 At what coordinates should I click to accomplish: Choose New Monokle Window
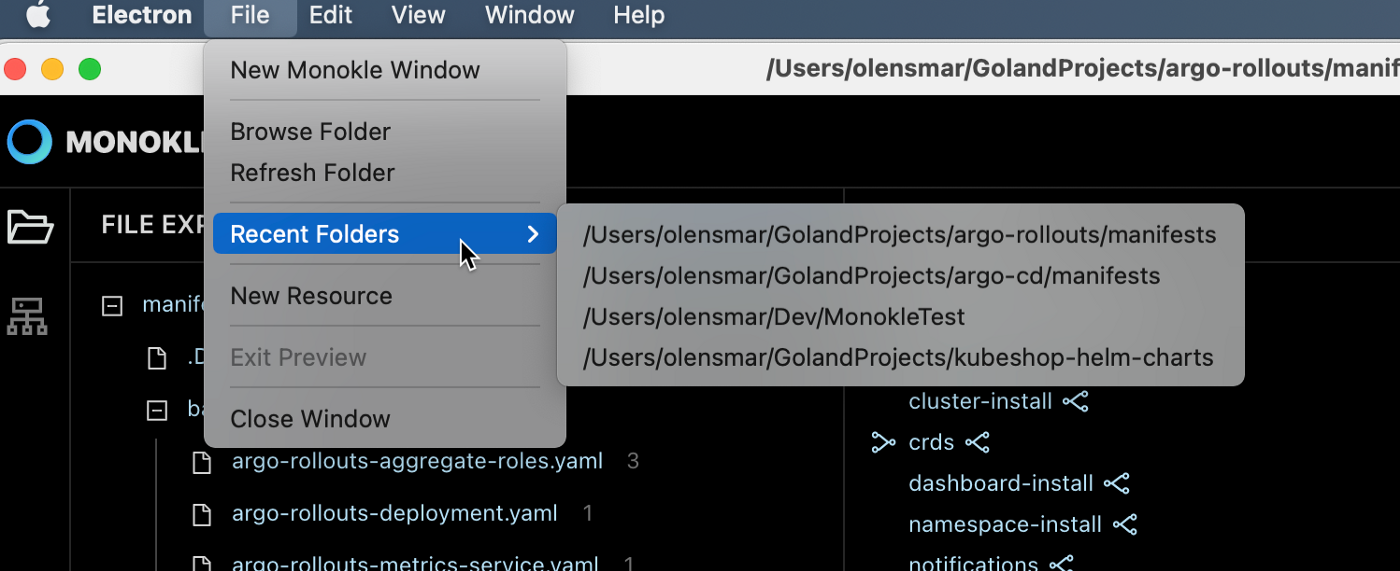[385, 70]
